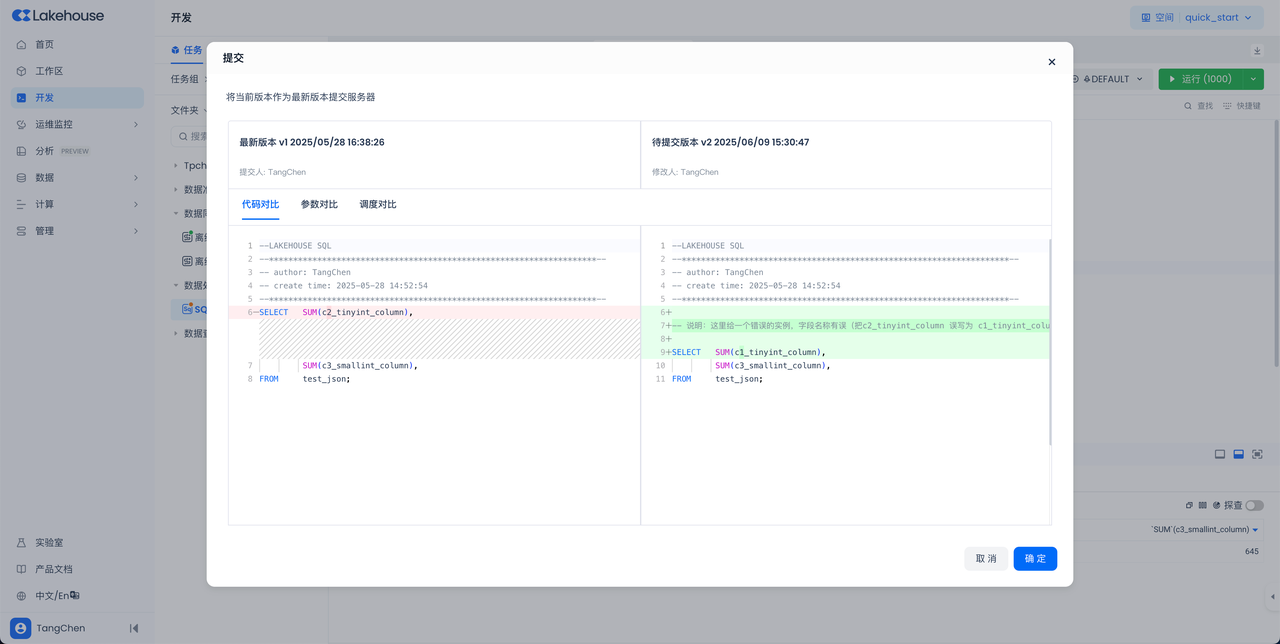The height and width of the screenshot is (644, 1280).
Task: Open the 工作区 cube icon in sidebar
Action: 21,71
